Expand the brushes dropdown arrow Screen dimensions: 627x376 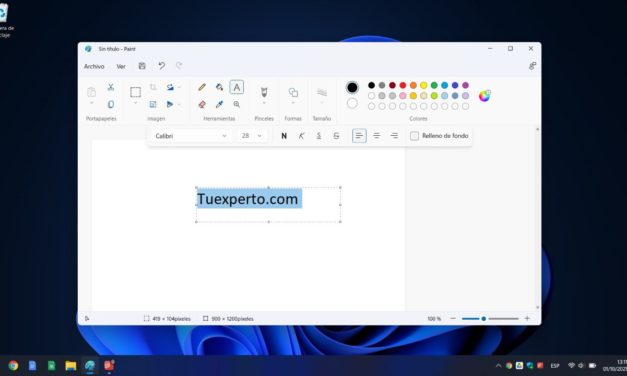[264, 103]
